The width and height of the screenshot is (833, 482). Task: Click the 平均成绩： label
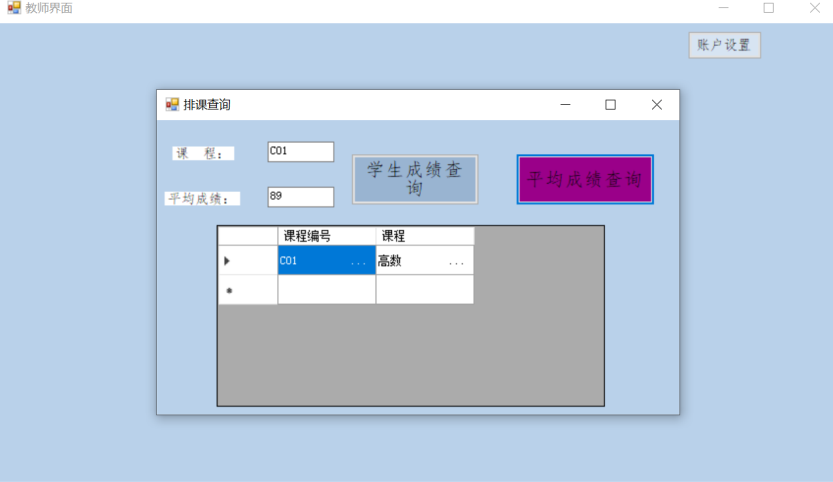pos(202,199)
